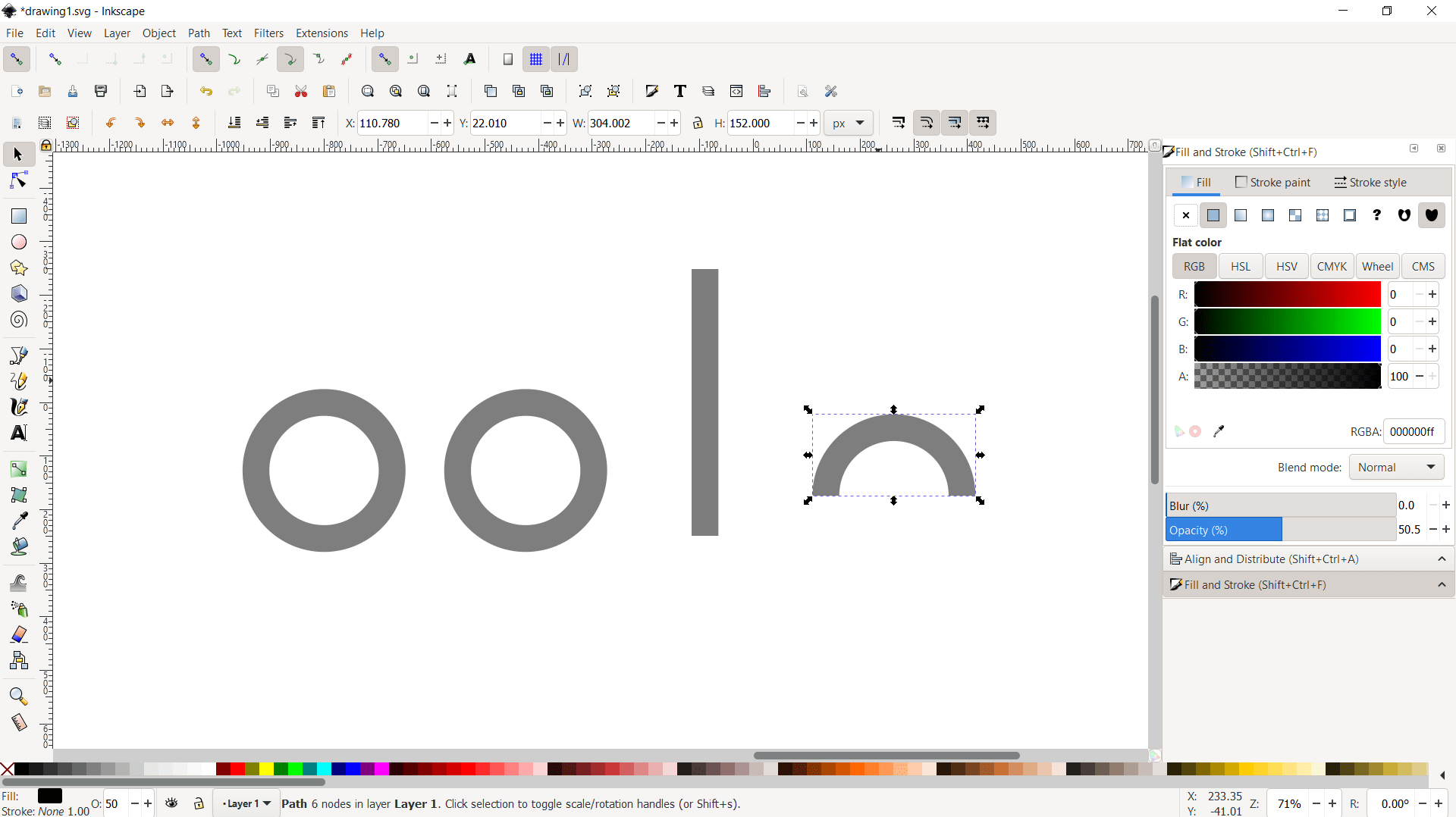Click the Cut scissors icon
Viewport: 1456px width, 817px height.
(301, 91)
